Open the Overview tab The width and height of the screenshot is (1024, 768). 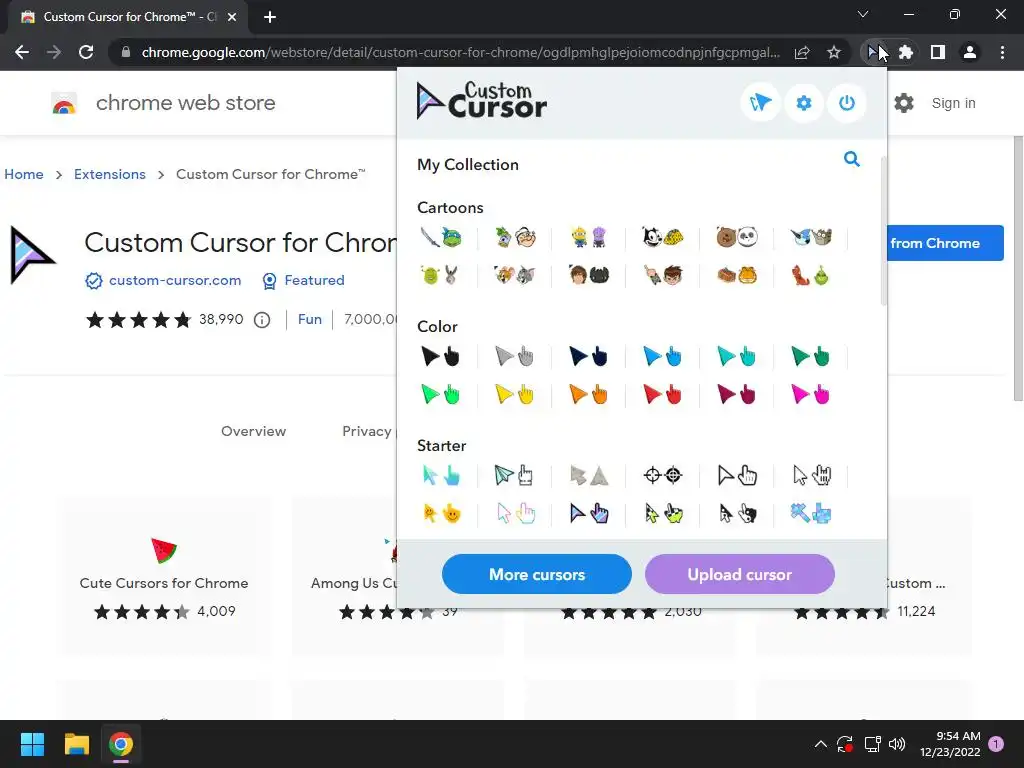[253, 431]
